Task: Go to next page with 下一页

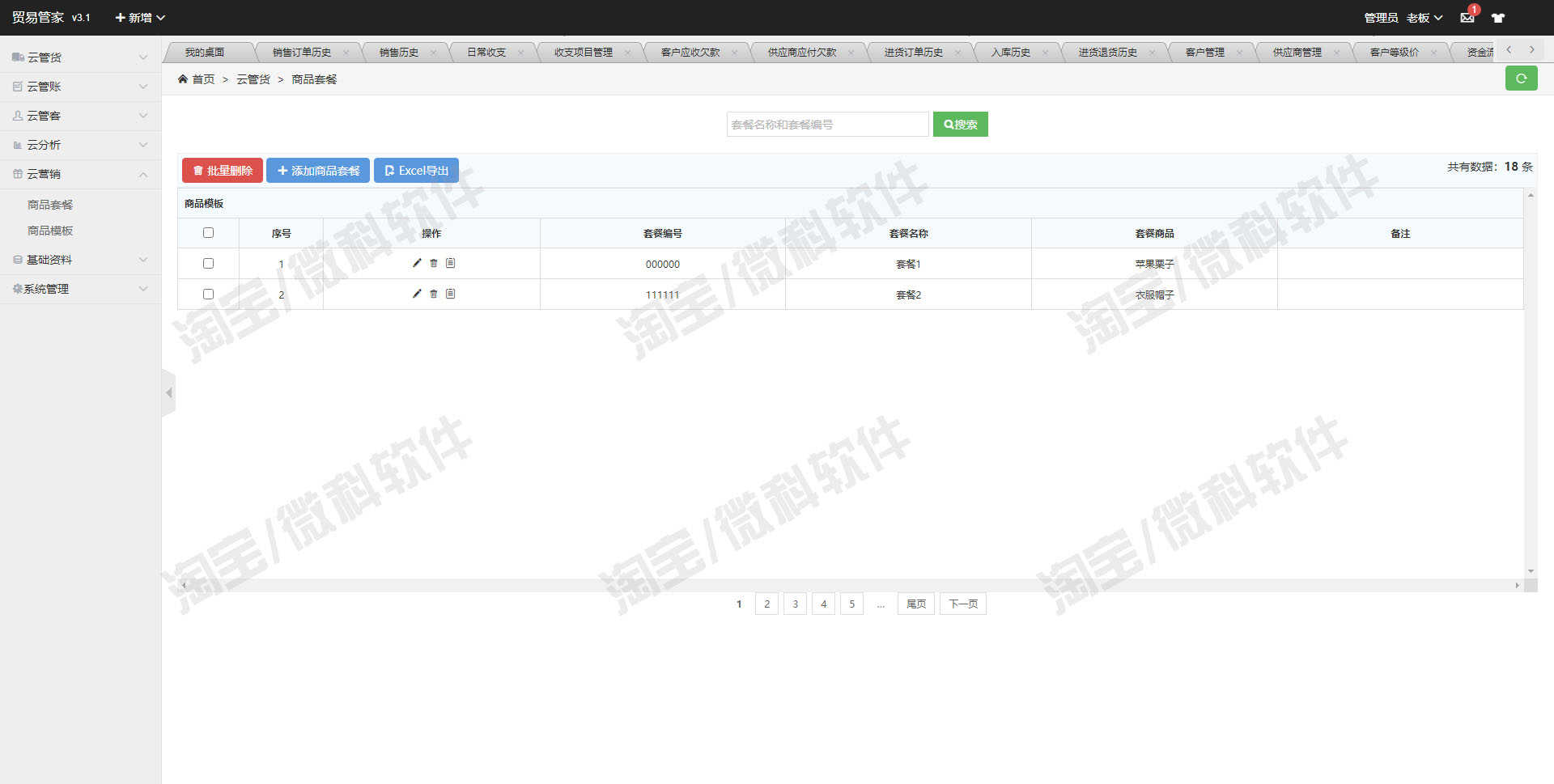Action: pyautogui.click(x=963, y=604)
